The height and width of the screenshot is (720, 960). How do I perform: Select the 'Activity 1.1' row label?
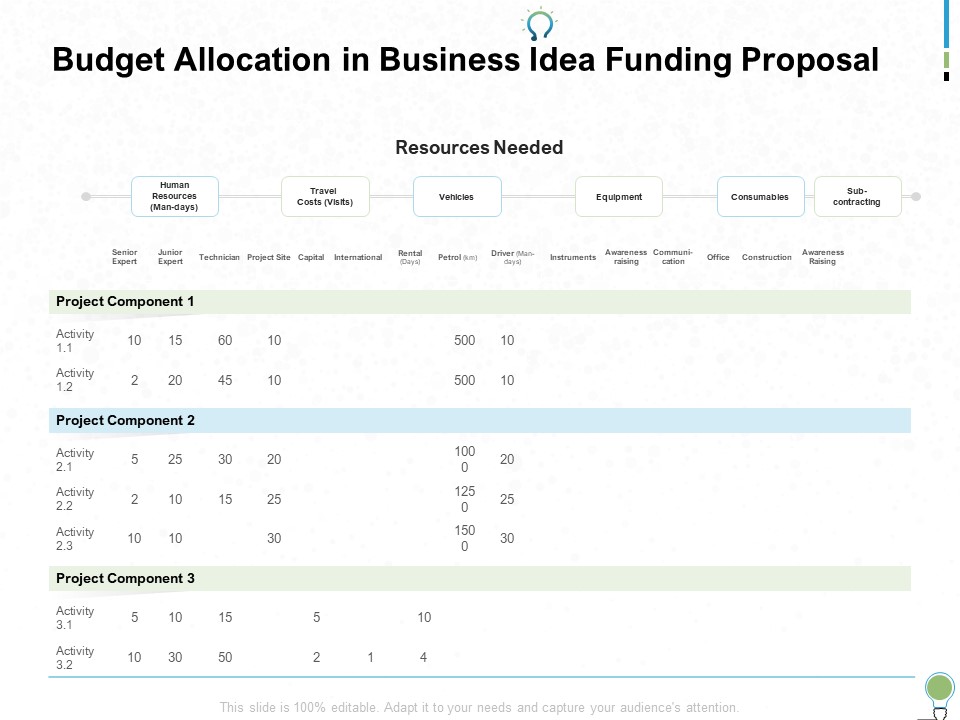tap(75, 341)
